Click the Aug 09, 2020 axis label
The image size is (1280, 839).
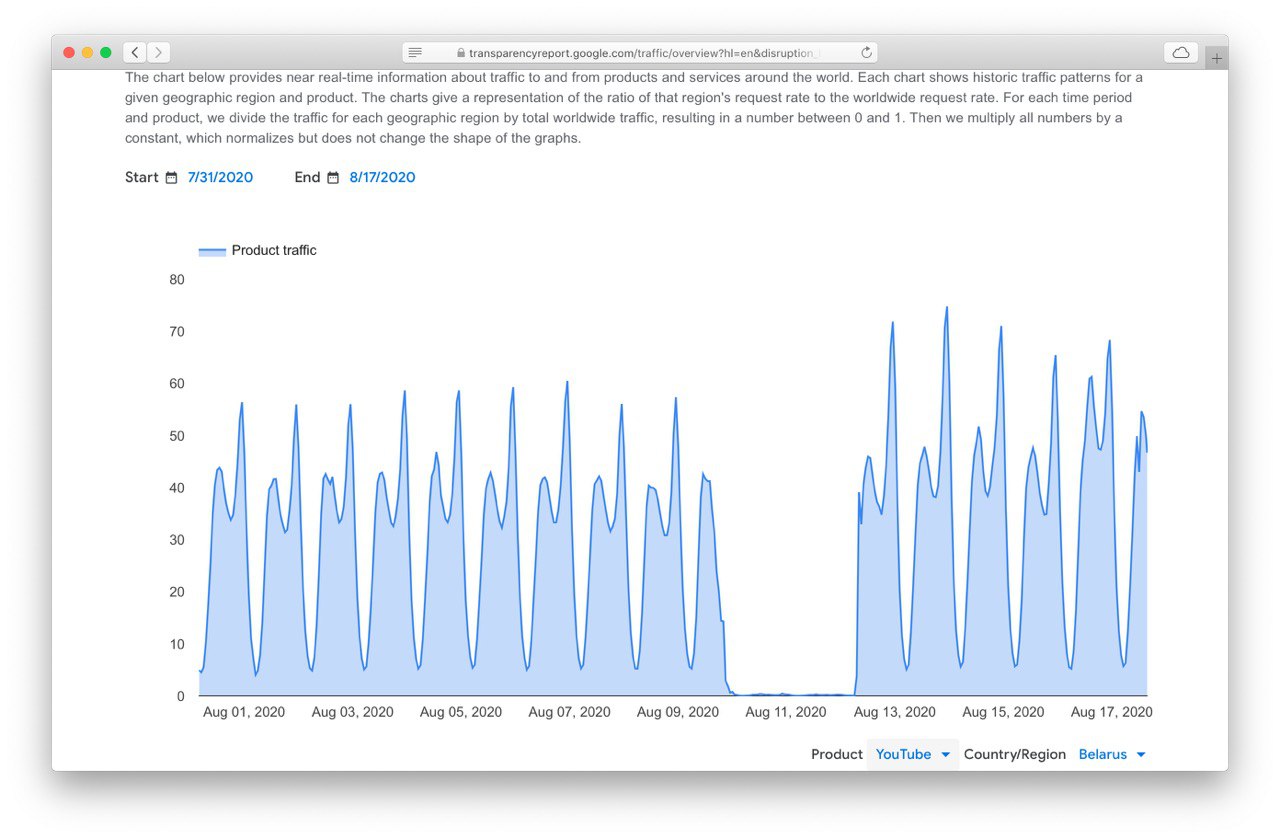(678, 712)
